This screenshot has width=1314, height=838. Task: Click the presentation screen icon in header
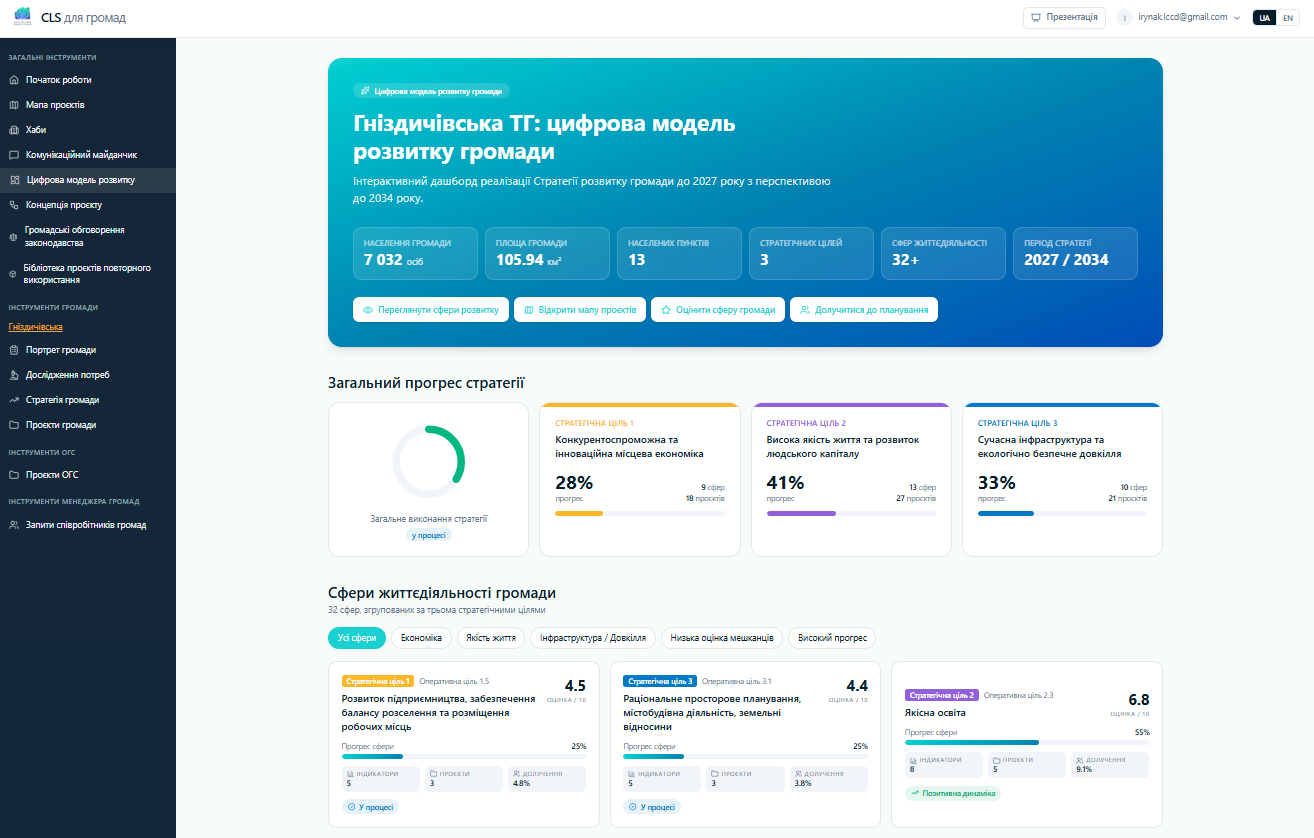tap(1036, 17)
